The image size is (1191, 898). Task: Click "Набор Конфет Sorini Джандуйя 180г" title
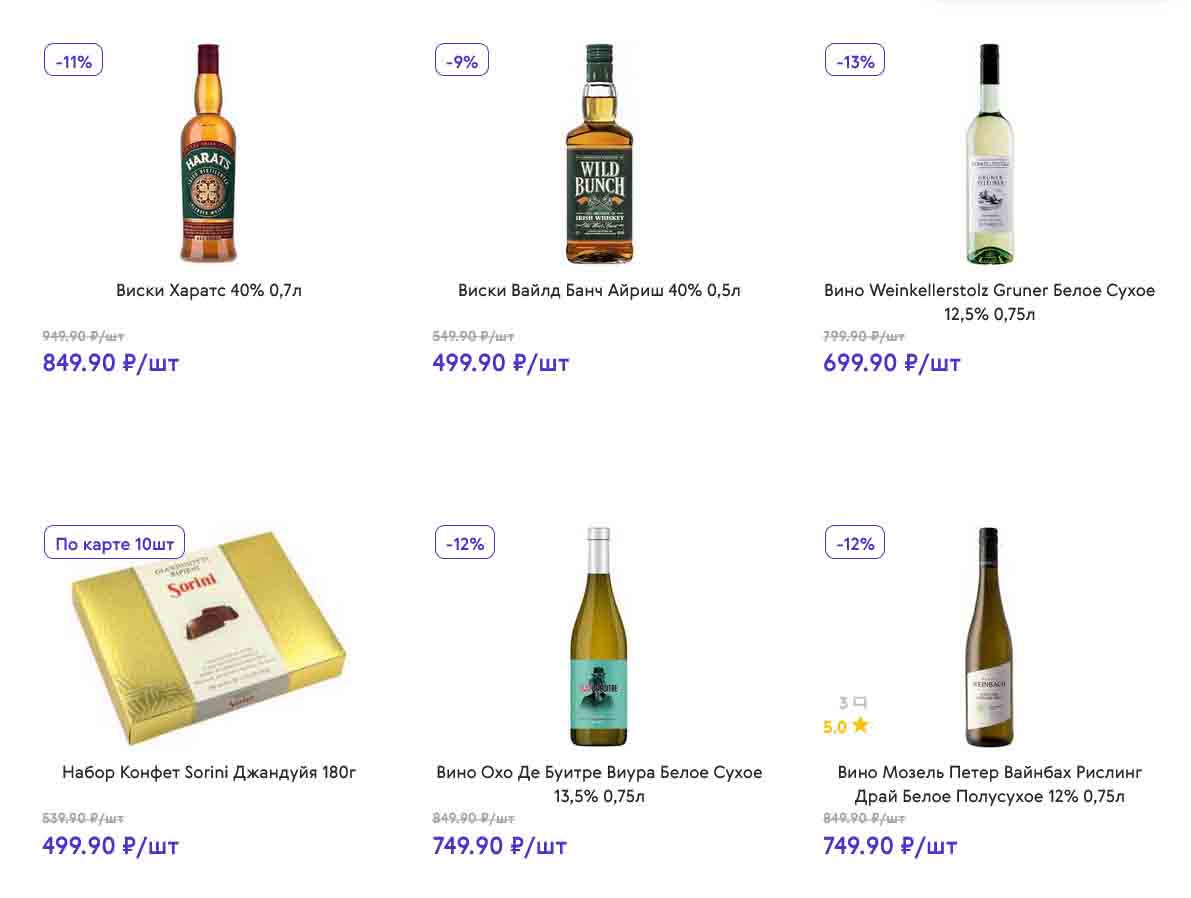click(209, 773)
